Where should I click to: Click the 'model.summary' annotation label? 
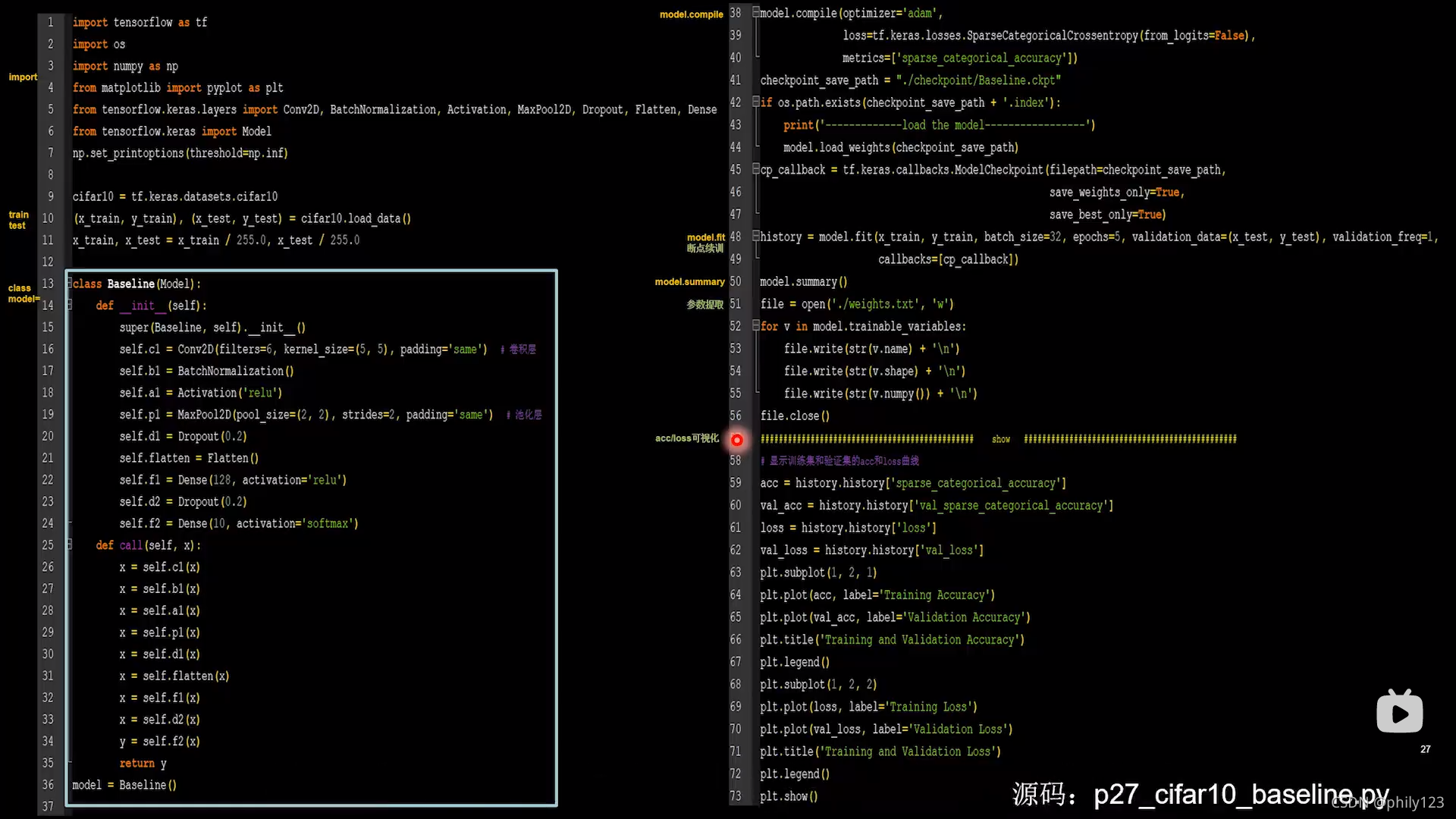pos(689,282)
